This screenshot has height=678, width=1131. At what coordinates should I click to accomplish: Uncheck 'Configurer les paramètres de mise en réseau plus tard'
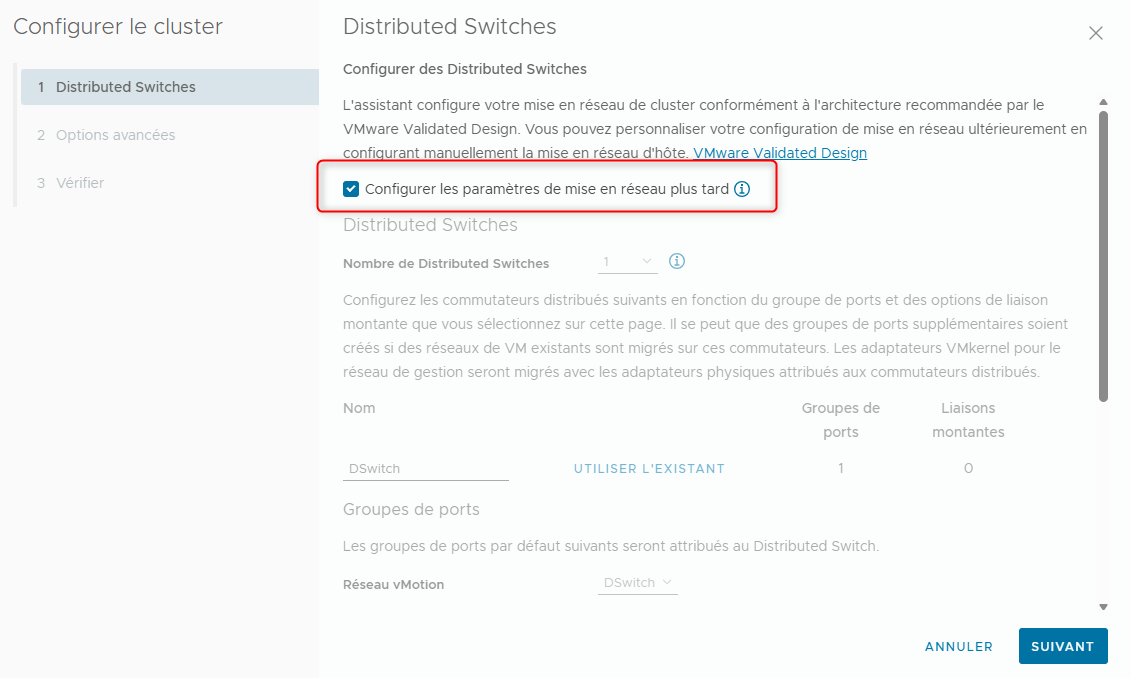(351, 188)
